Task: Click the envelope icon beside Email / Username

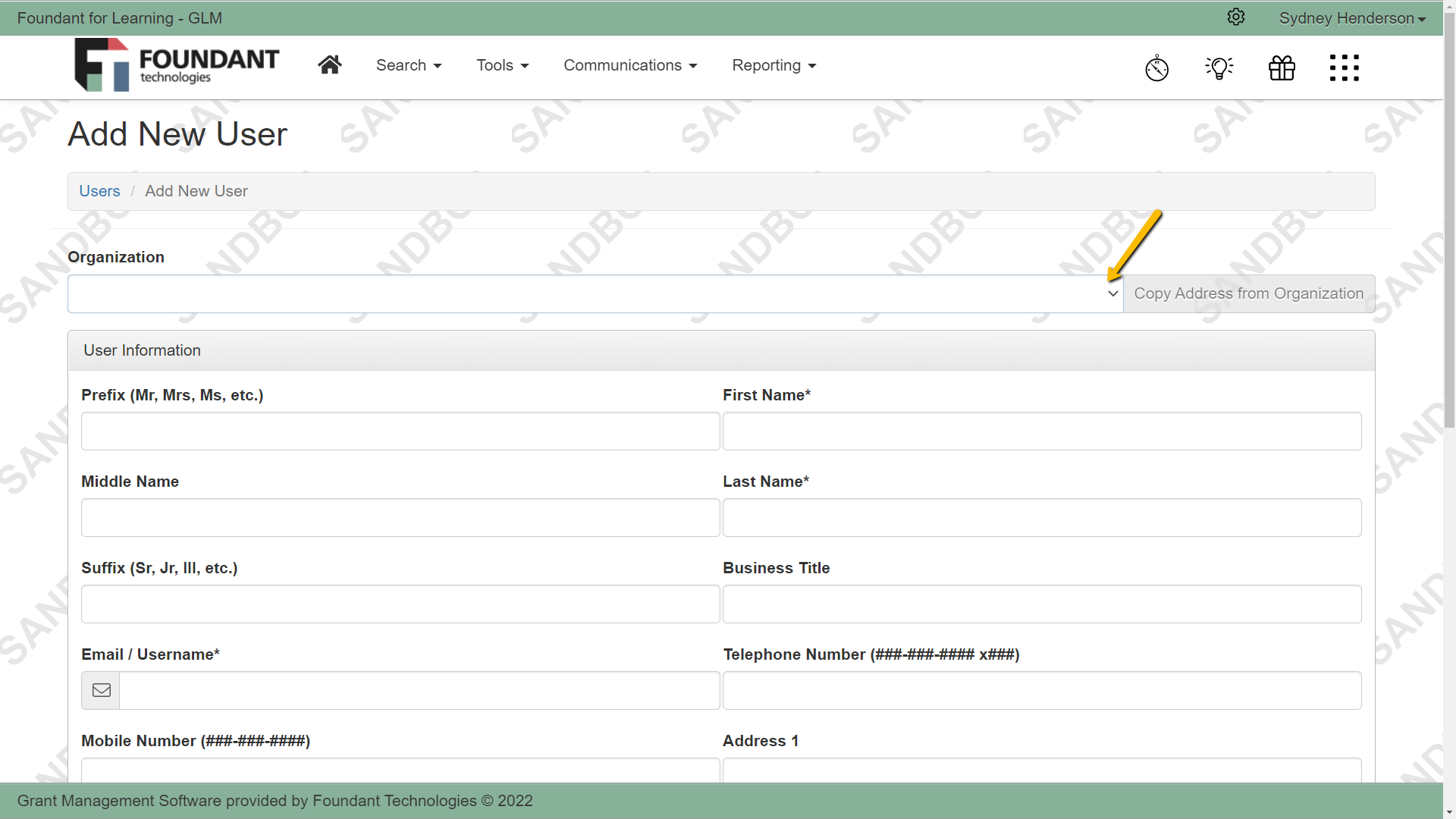Action: coord(99,690)
